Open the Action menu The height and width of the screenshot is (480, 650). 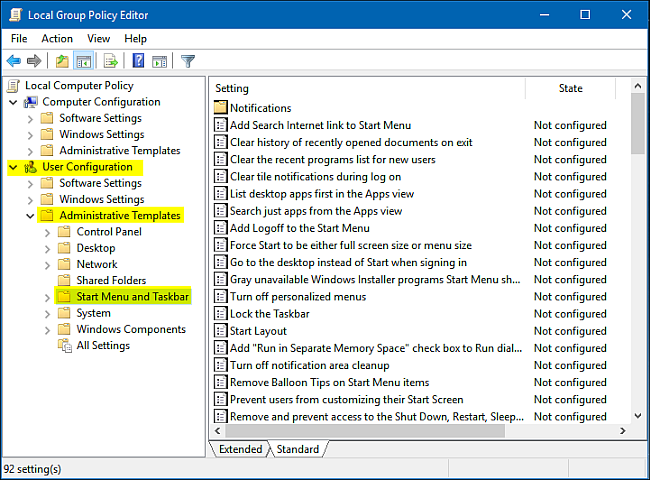tap(57, 39)
